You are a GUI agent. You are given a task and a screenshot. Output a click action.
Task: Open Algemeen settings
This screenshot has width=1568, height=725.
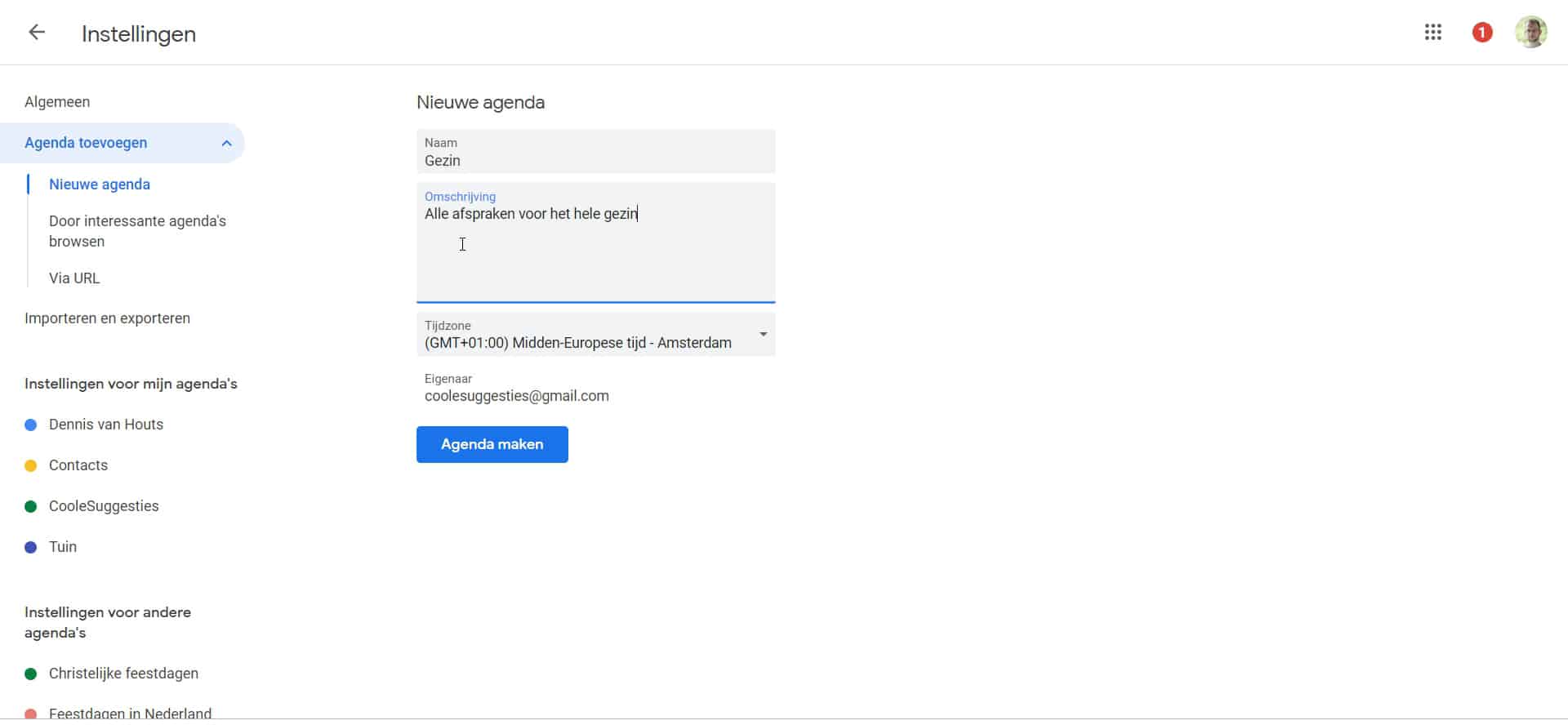[57, 102]
